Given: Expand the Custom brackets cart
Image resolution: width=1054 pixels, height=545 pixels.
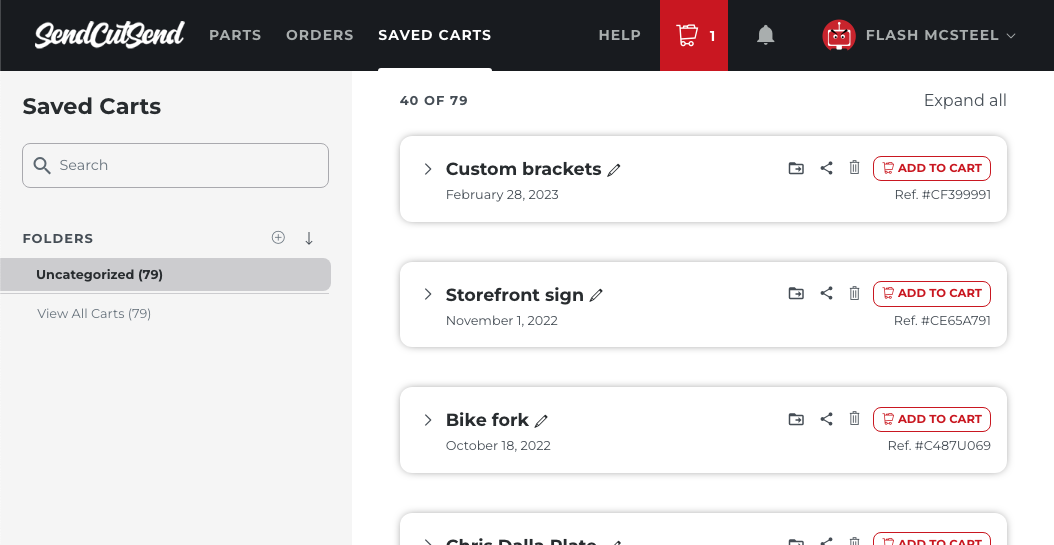Looking at the screenshot, I should point(427,169).
